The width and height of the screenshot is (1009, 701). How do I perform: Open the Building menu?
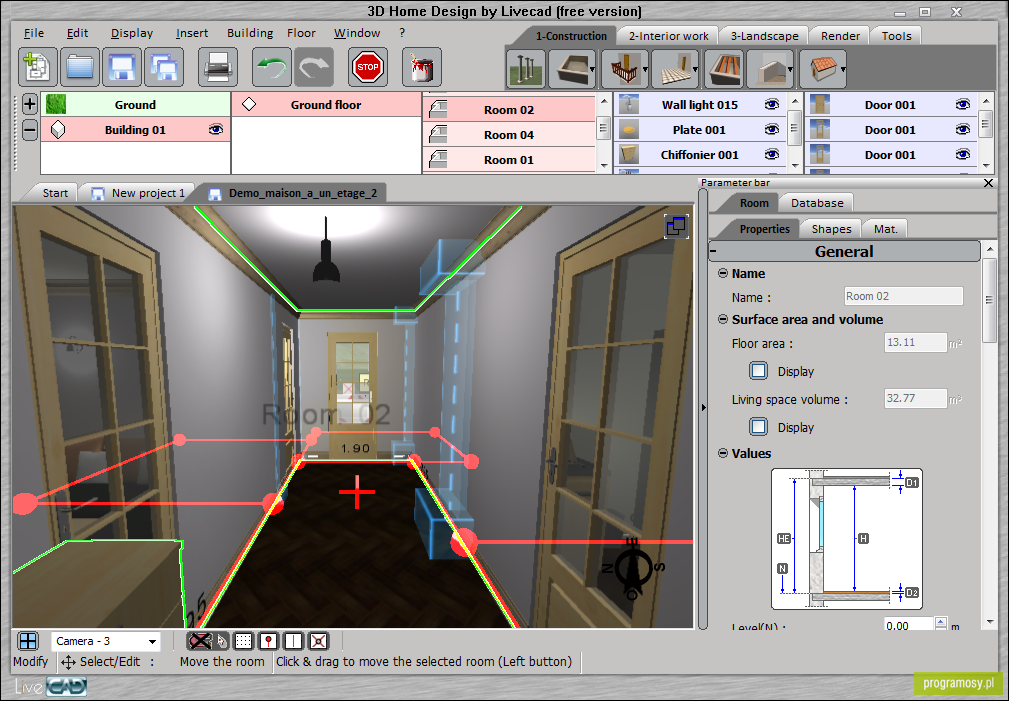(x=250, y=33)
